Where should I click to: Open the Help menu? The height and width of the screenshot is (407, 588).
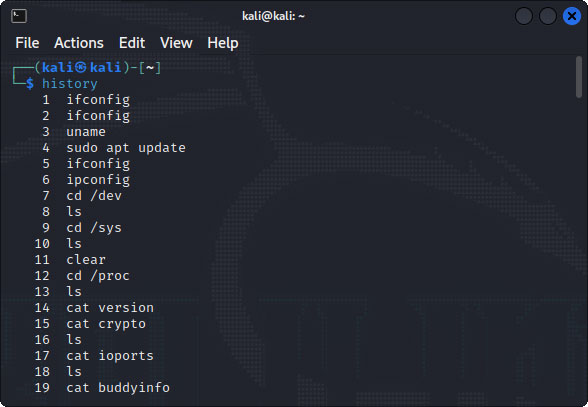coord(223,43)
